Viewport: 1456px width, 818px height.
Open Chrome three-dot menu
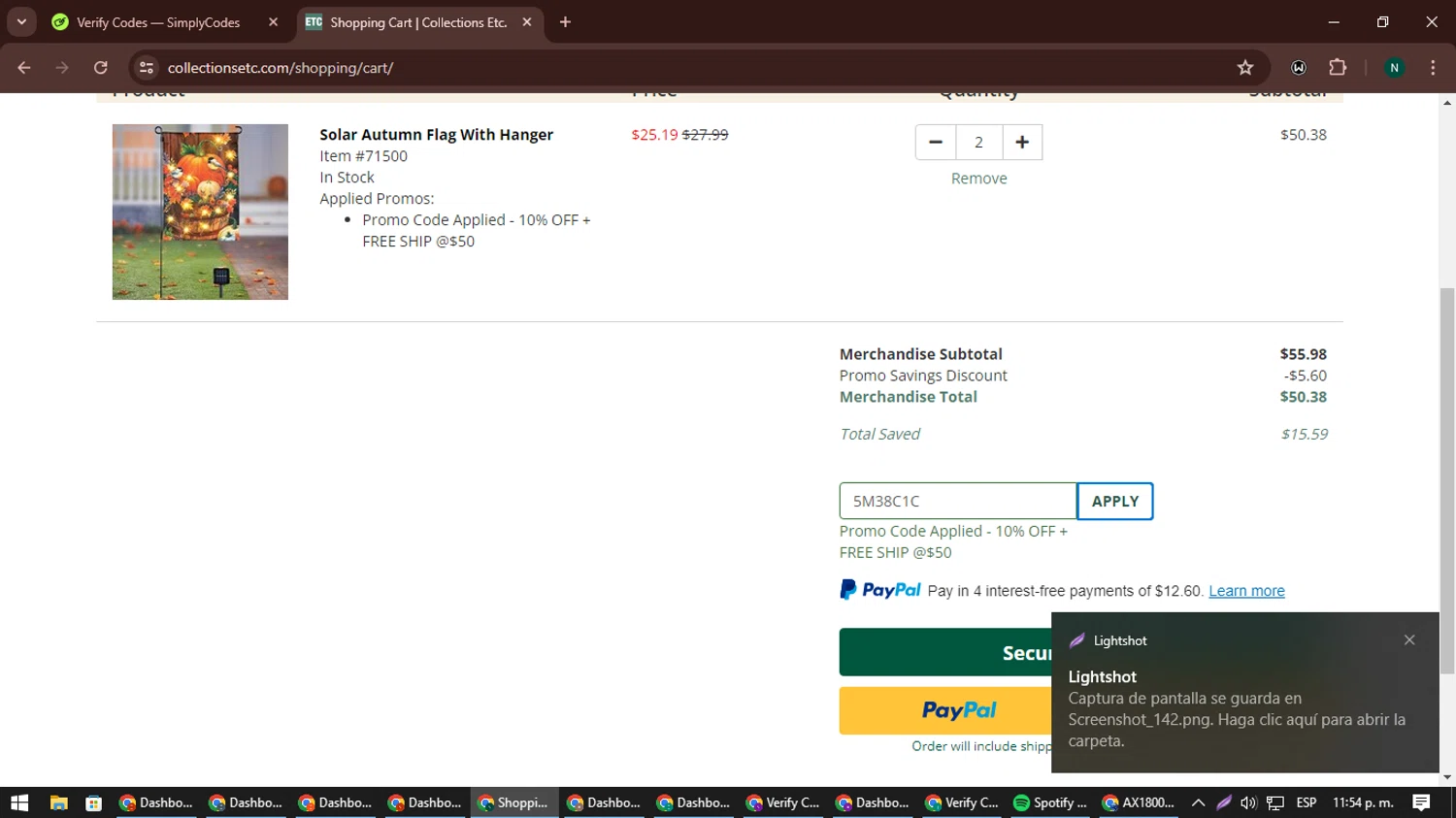pos(1433,67)
